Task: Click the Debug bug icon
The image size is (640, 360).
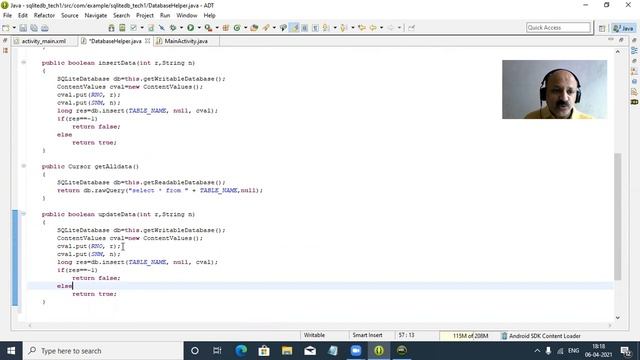Action: pyautogui.click(x=173, y=28)
